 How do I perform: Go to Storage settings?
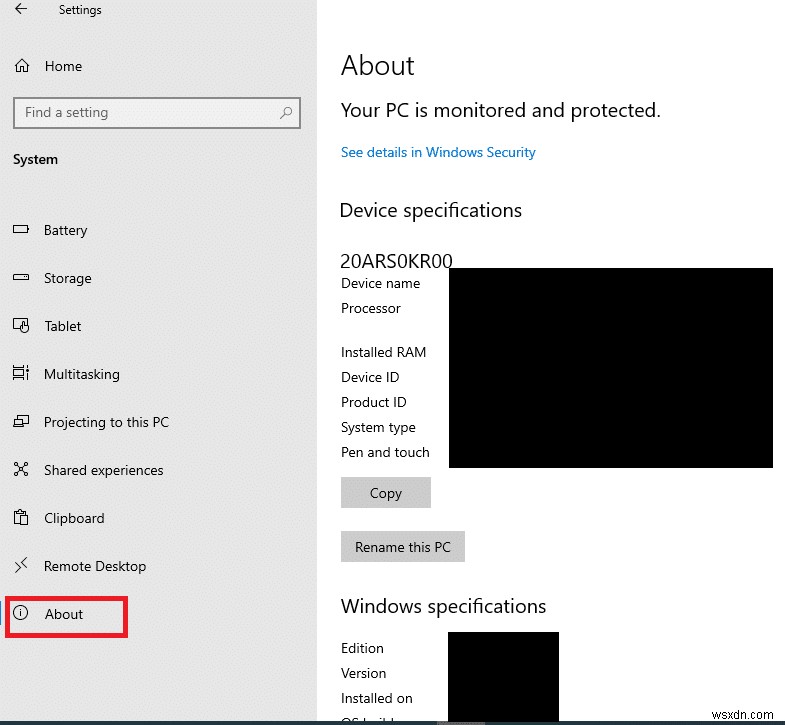click(x=68, y=278)
